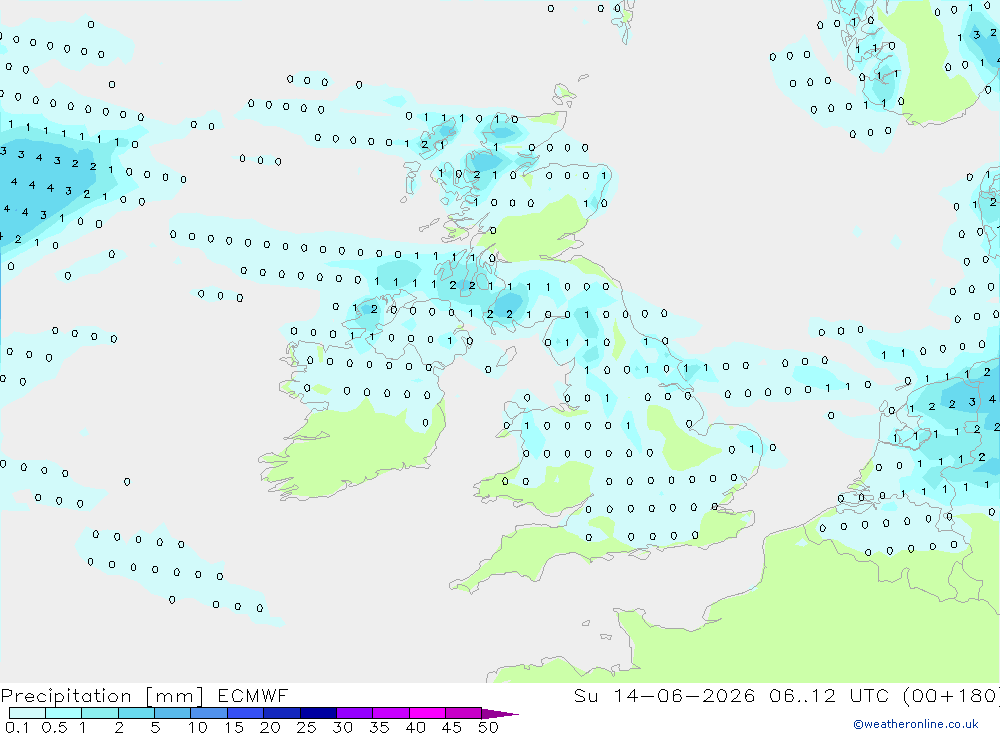The height and width of the screenshot is (733, 1000).
Task: Select the 40–45 mm legend color swatch
Action: tap(427, 713)
